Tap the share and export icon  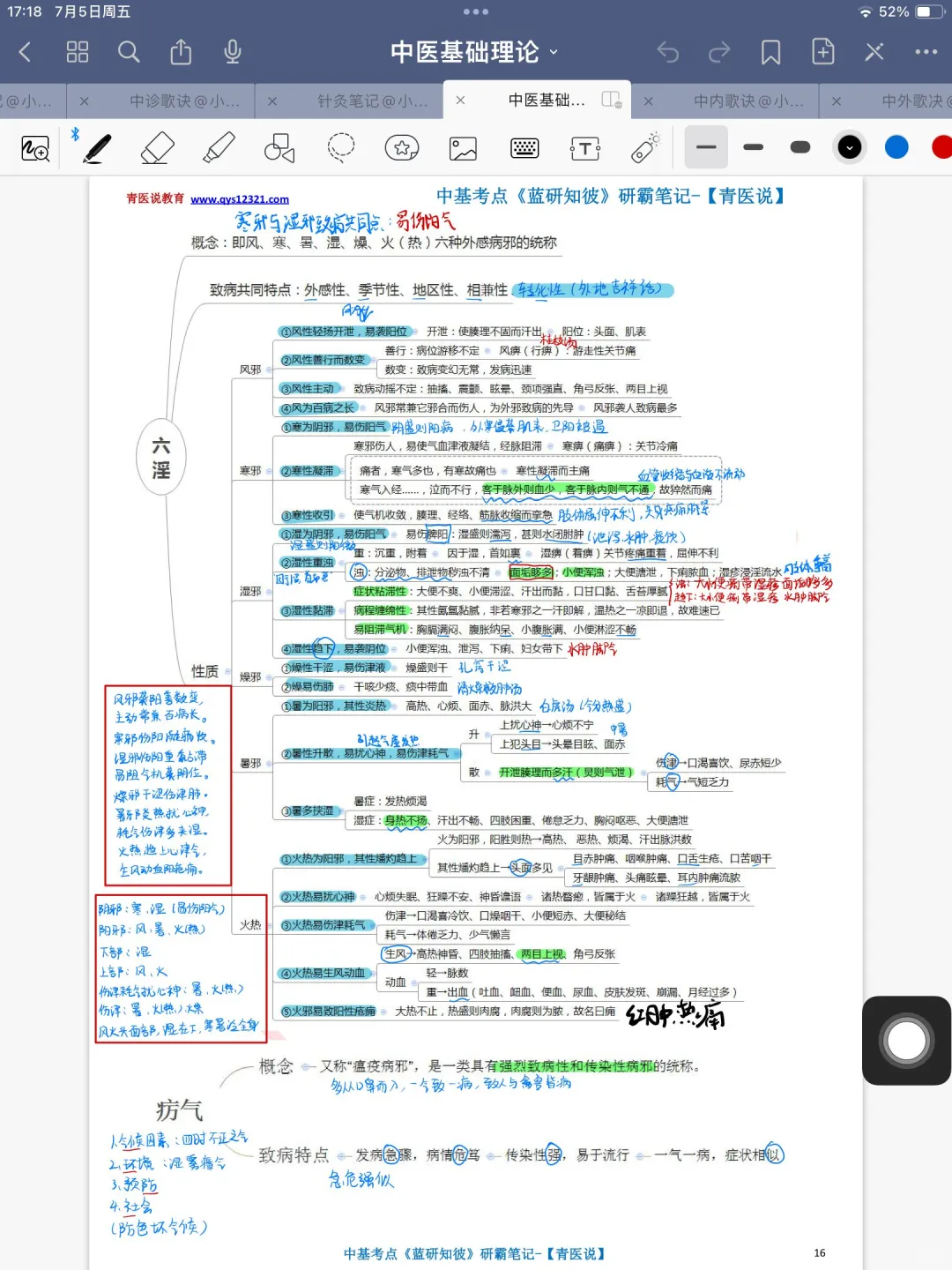[181, 52]
